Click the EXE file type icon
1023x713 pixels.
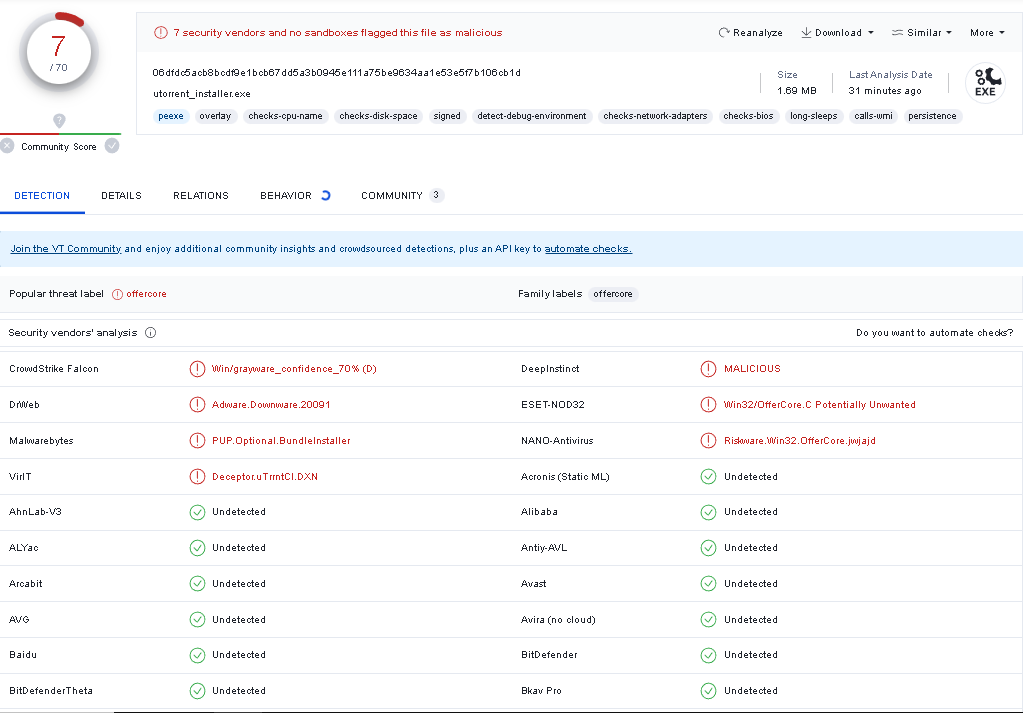pyautogui.click(x=985, y=82)
